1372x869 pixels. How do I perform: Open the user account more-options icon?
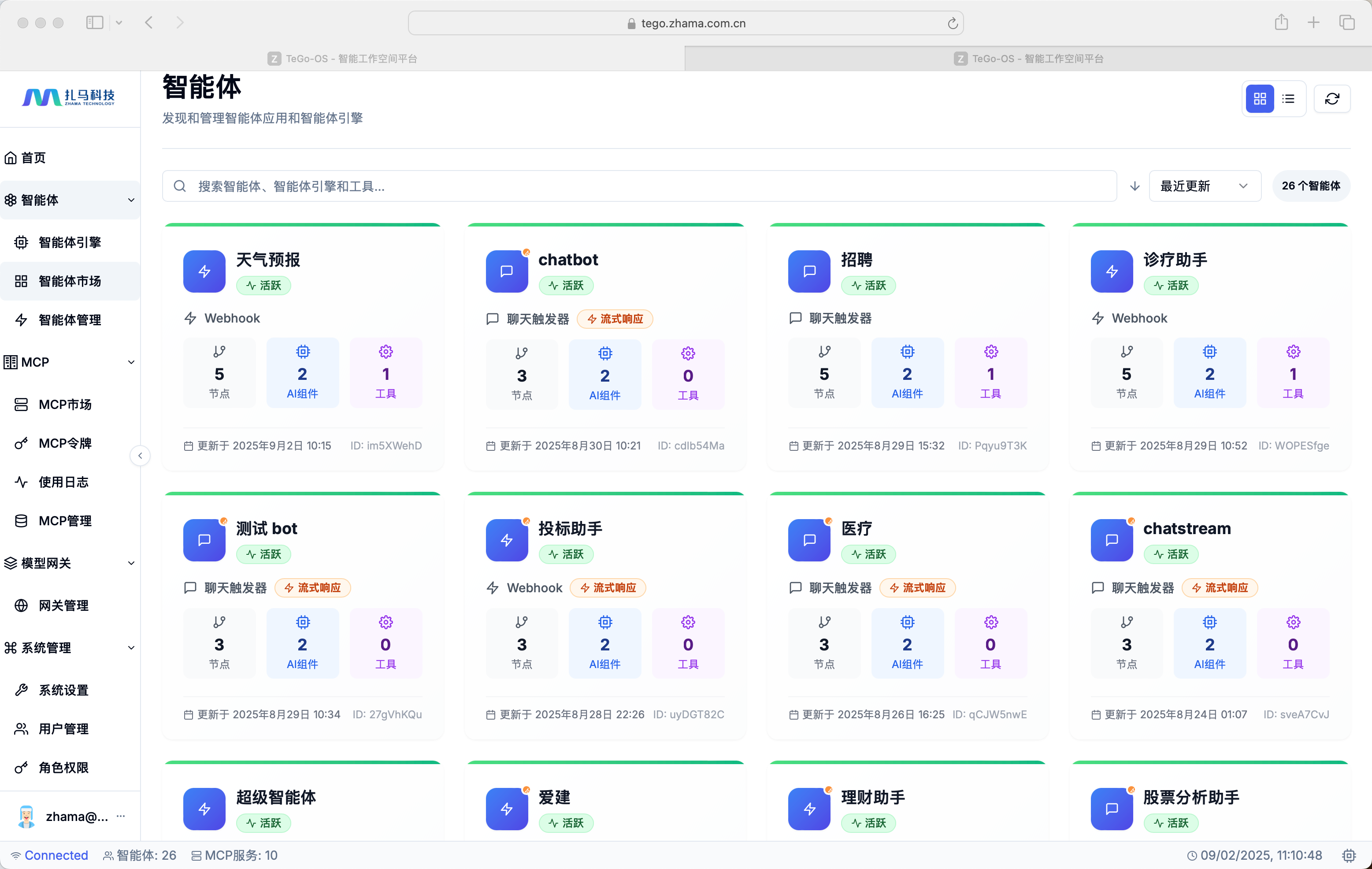pyautogui.click(x=121, y=816)
